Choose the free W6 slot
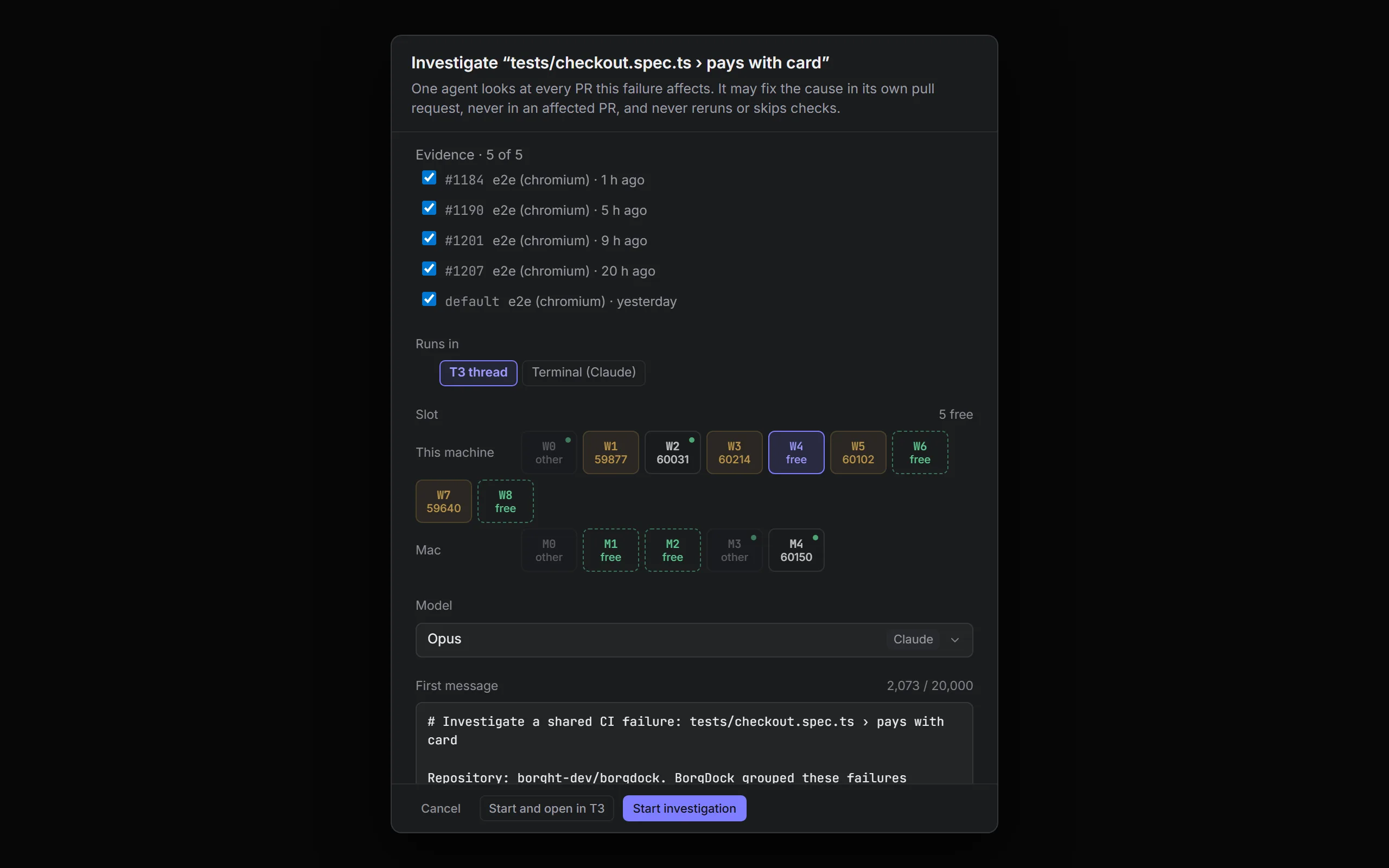 click(x=920, y=452)
